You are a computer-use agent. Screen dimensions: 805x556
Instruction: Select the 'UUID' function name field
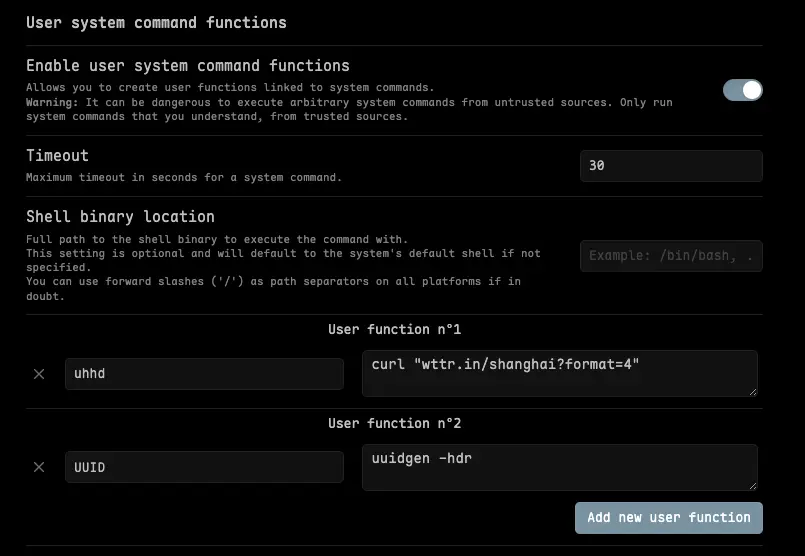pos(204,467)
